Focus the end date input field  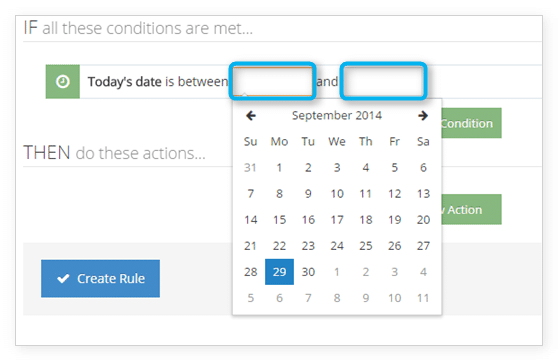384,81
